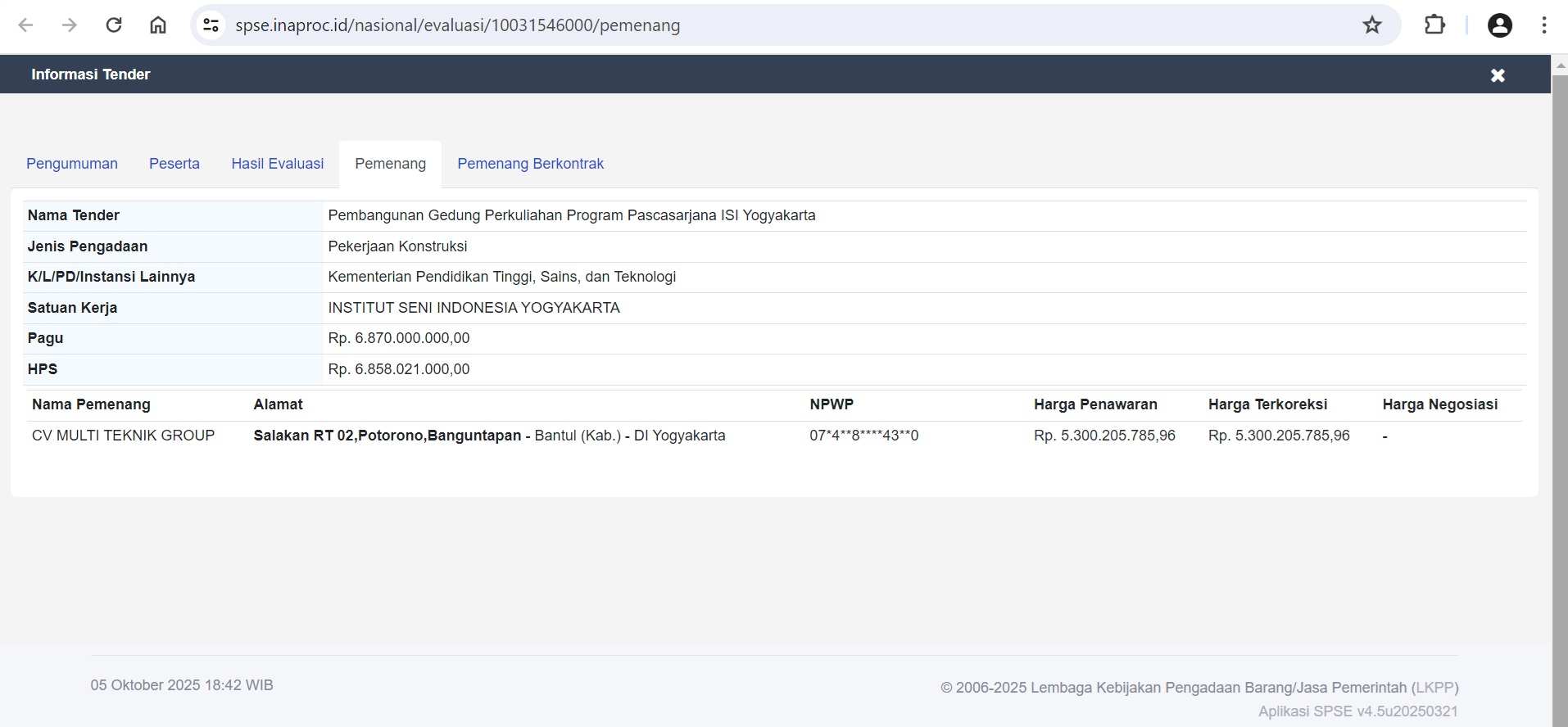Click the scrollbar up arrow
This screenshot has height=727, width=1568.
tap(1560, 64)
